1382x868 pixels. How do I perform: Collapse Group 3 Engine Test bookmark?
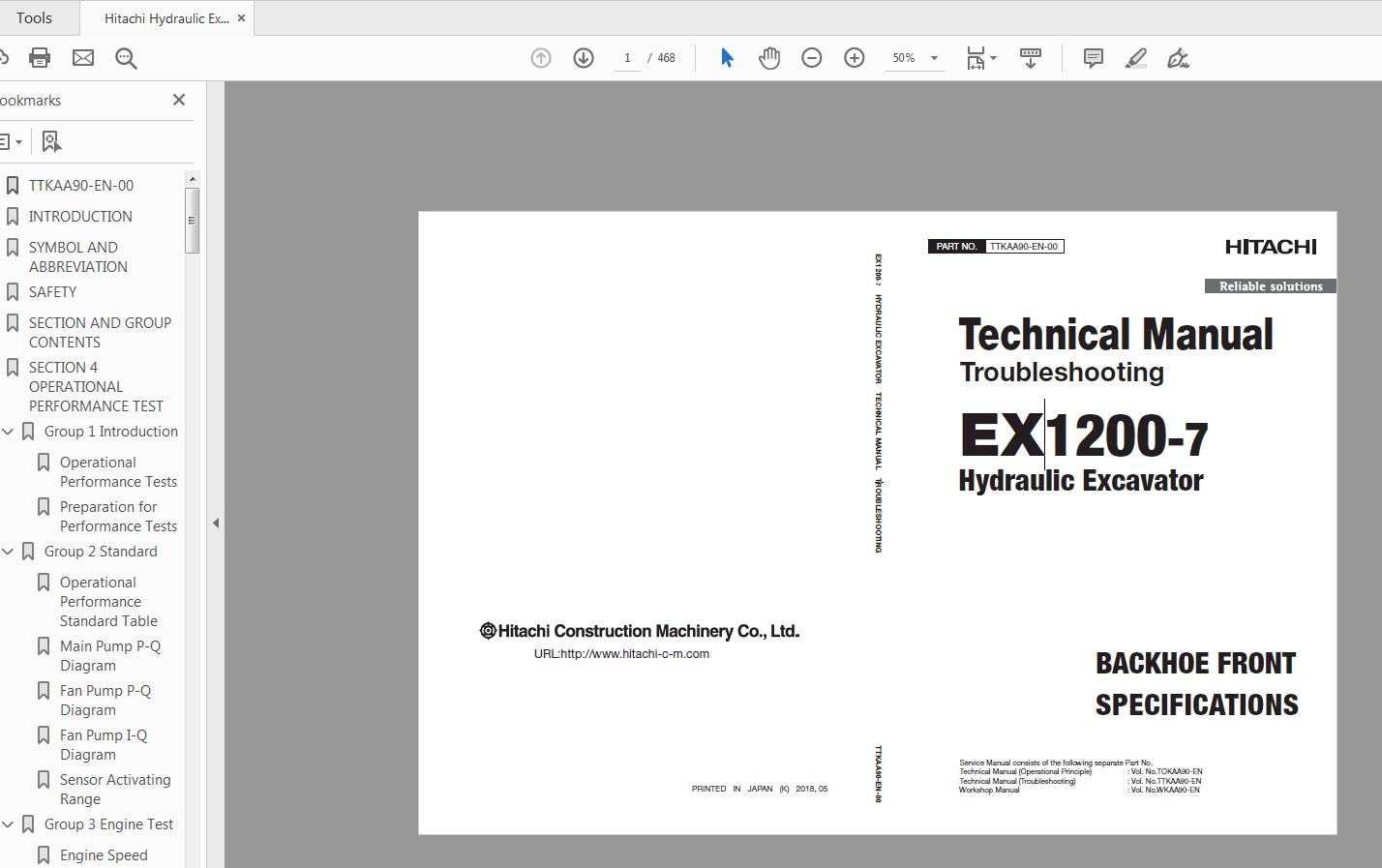click(x=8, y=824)
